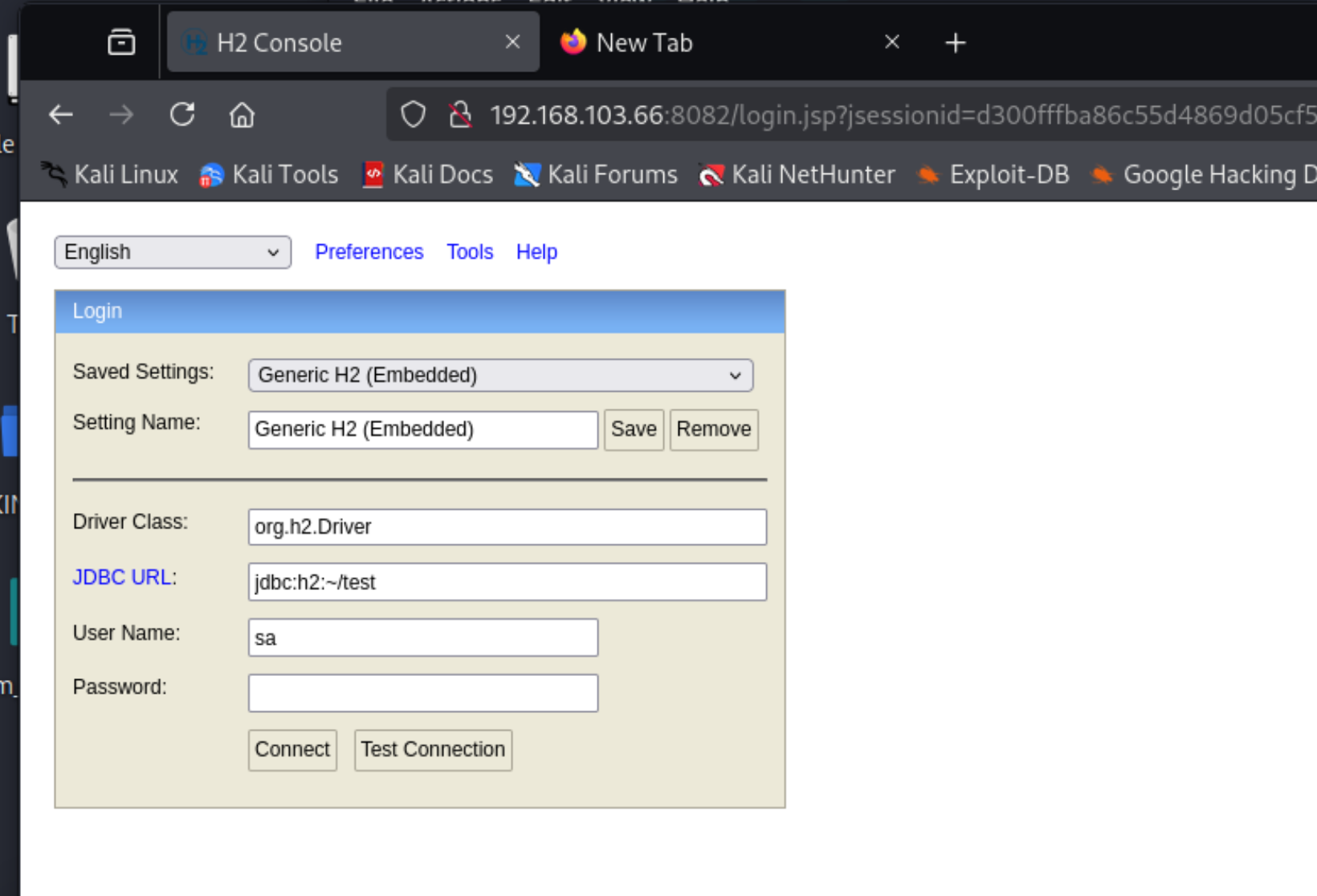Close the New Tab tab
The height and width of the screenshot is (896, 1317).
891,42
